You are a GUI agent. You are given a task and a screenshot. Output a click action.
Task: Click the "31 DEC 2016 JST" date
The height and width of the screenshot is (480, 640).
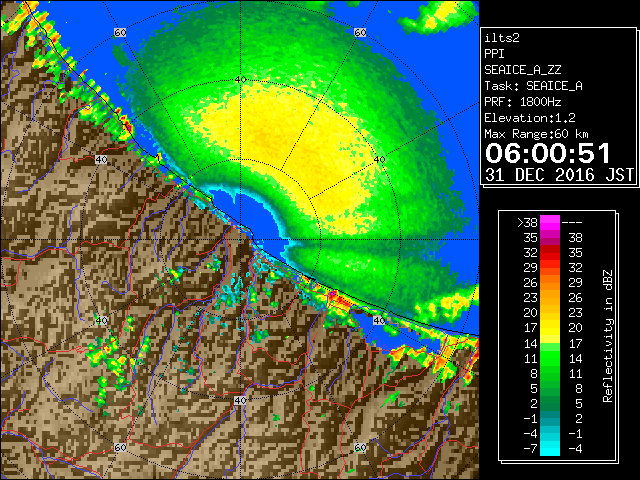[559, 175]
